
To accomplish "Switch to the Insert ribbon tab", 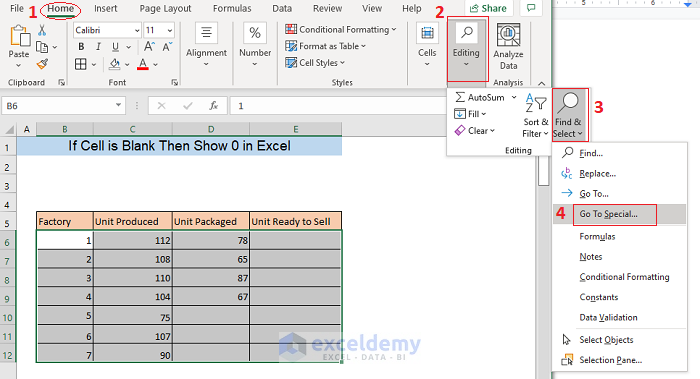I will [105, 8].
